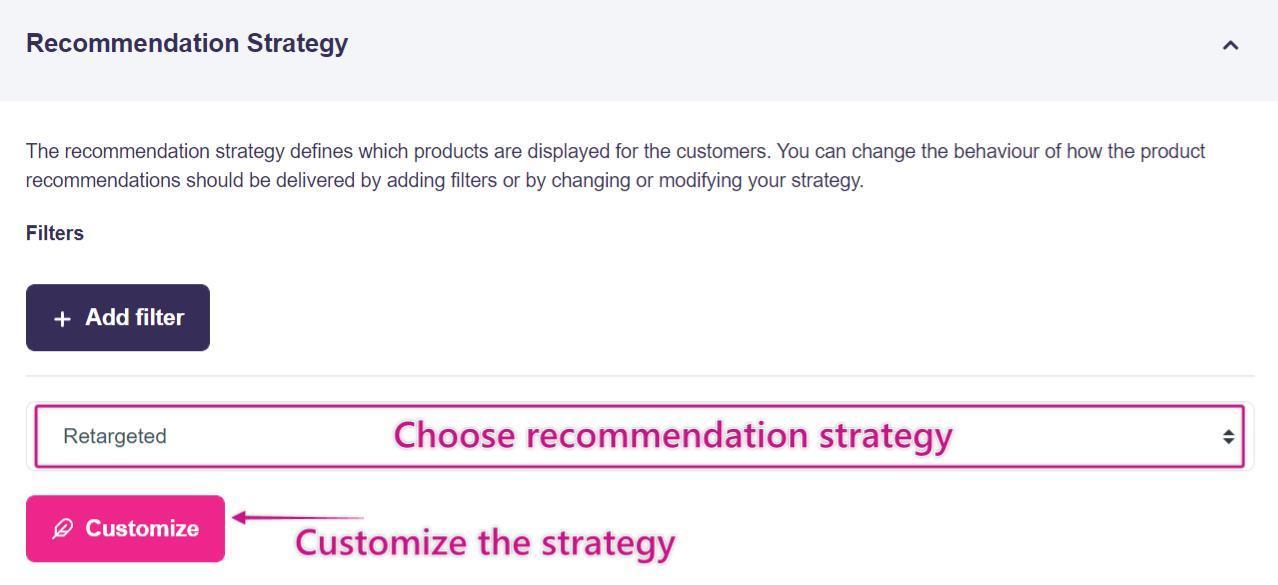This screenshot has height=585, width=1278.
Task: Click the 'Add filter' label text
Action: coord(134,318)
